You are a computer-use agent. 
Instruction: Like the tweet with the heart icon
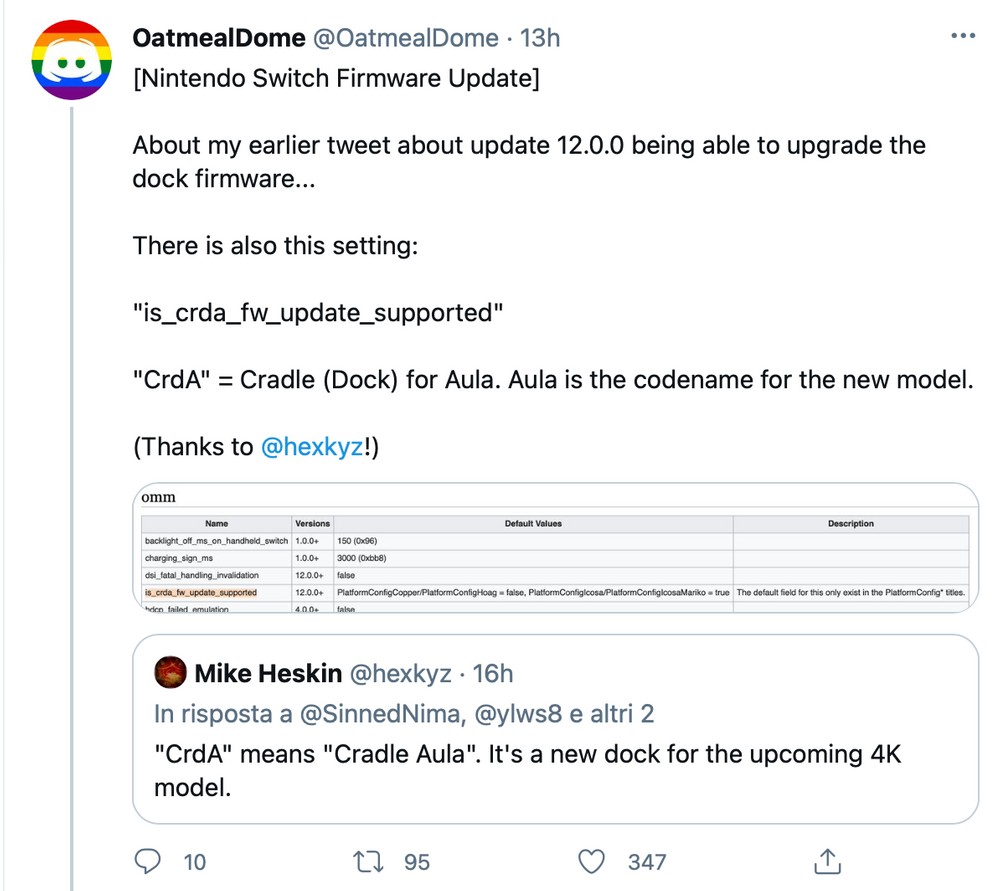594,860
